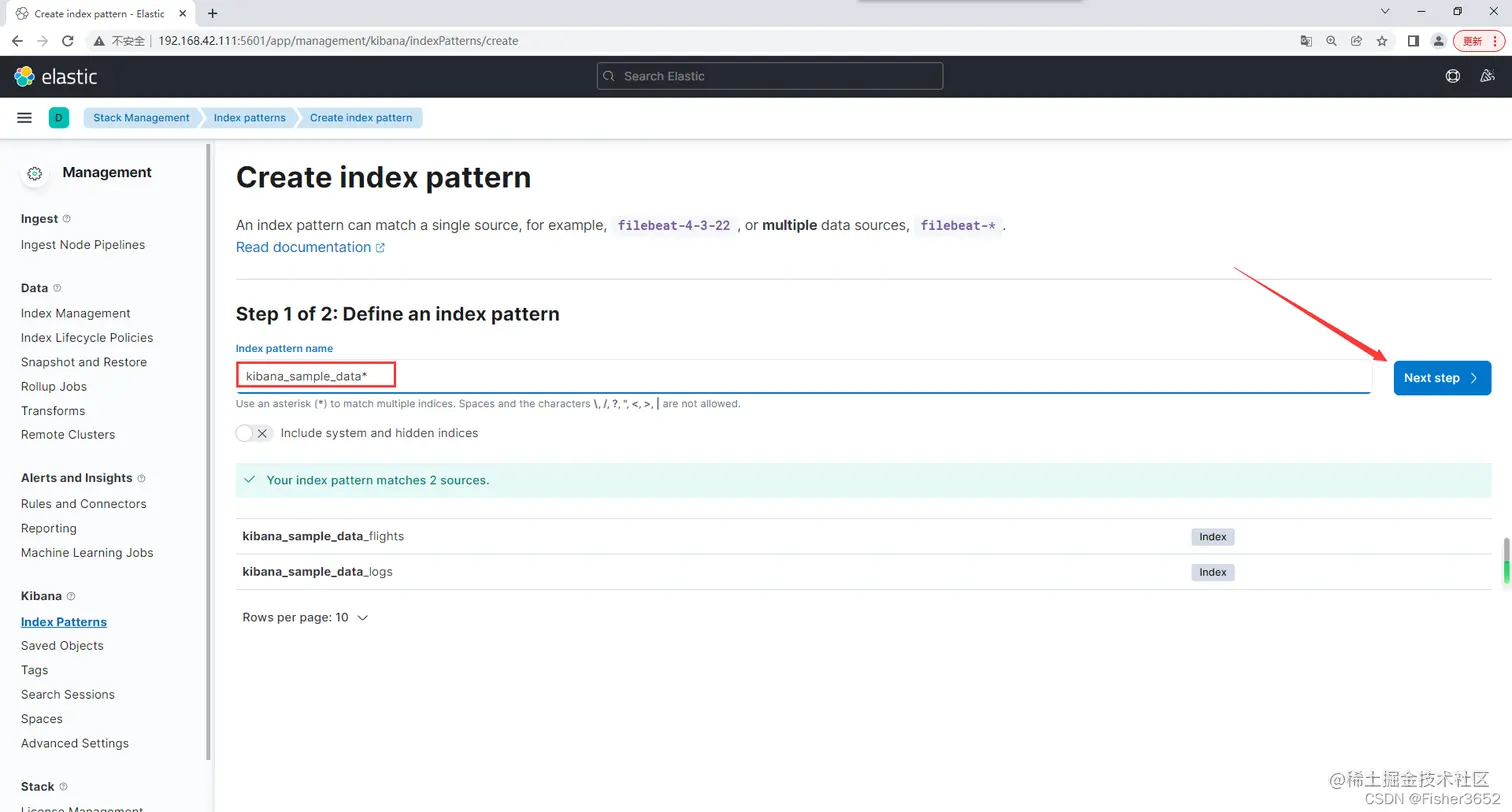Click the not-secure warning icon

tap(99, 41)
